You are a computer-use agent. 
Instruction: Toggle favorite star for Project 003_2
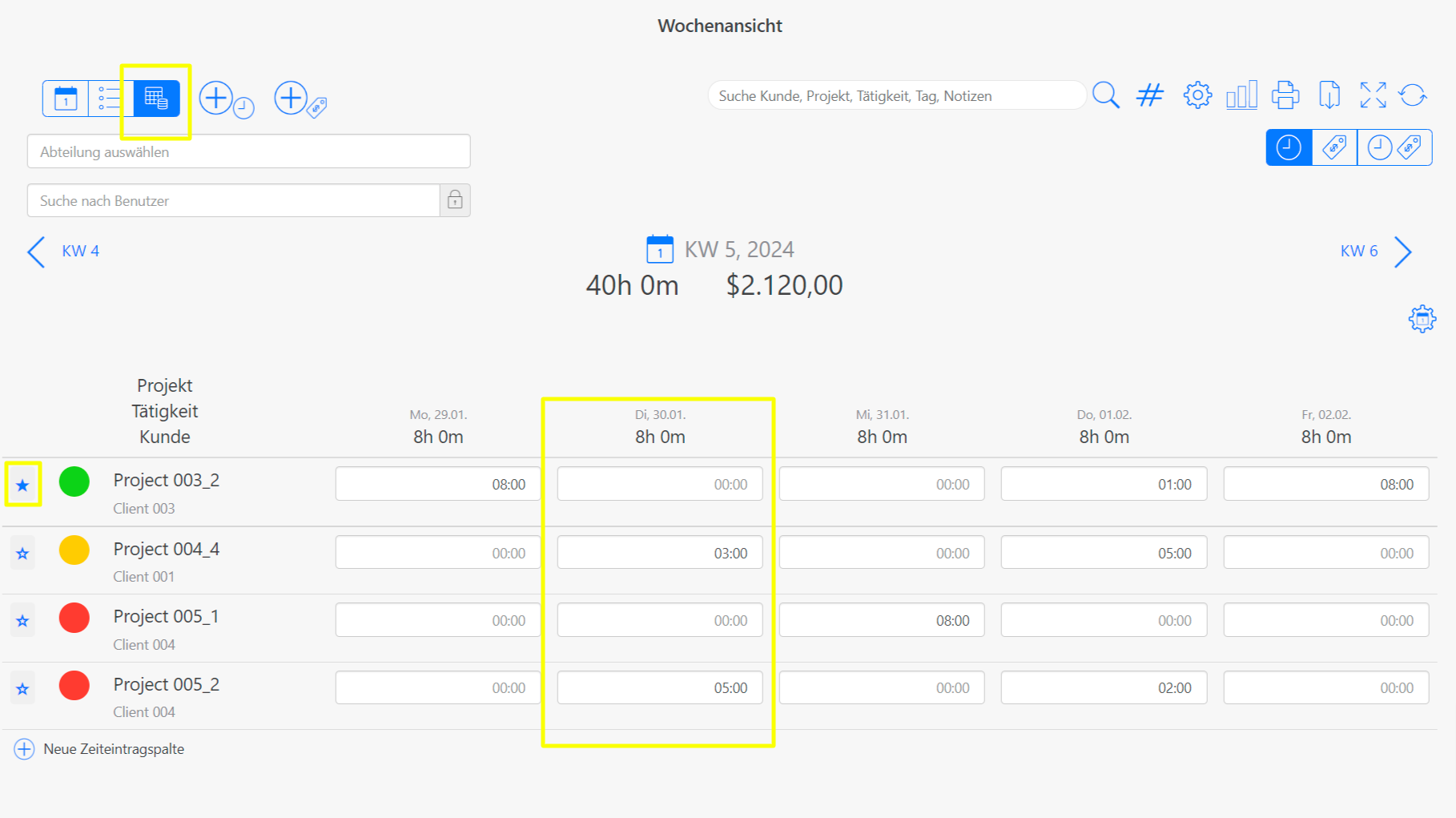click(x=22, y=485)
